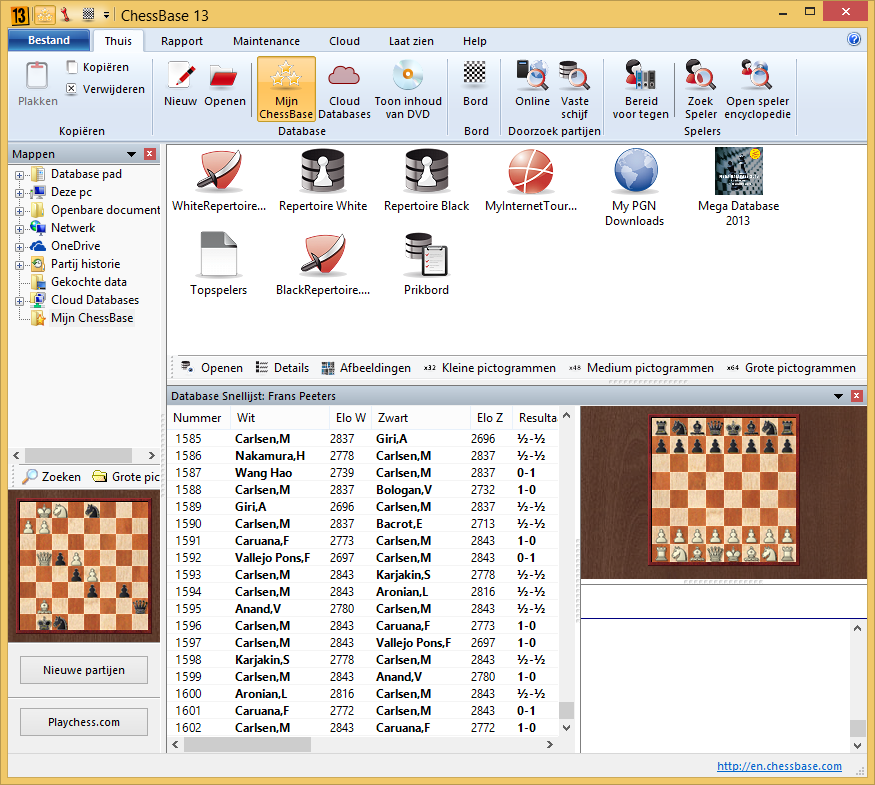Switch to Details view
Image resolution: width=875 pixels, height=785 pixels.
pos(282,368)
